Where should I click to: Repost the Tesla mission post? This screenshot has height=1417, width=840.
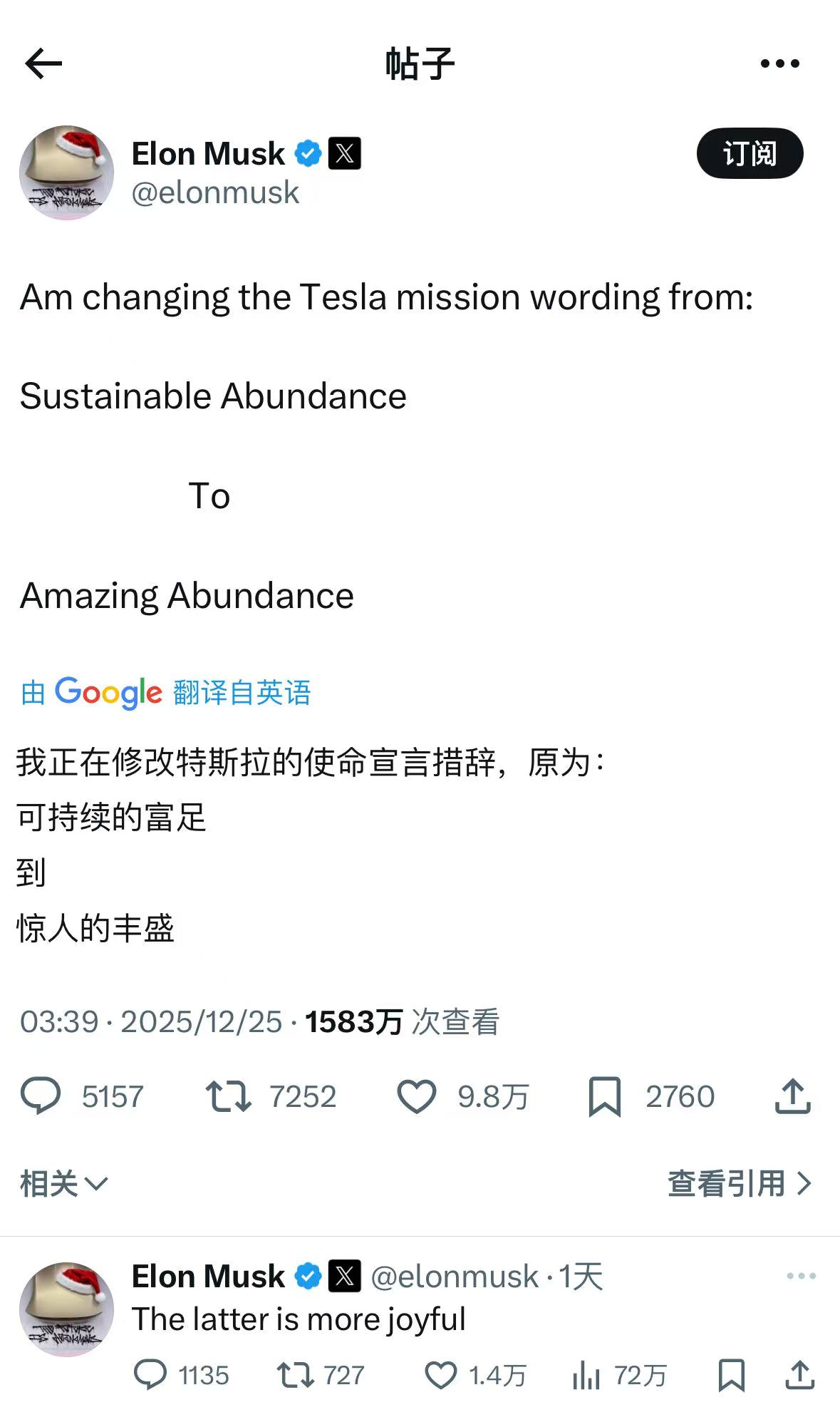[x=228, y=1096]
